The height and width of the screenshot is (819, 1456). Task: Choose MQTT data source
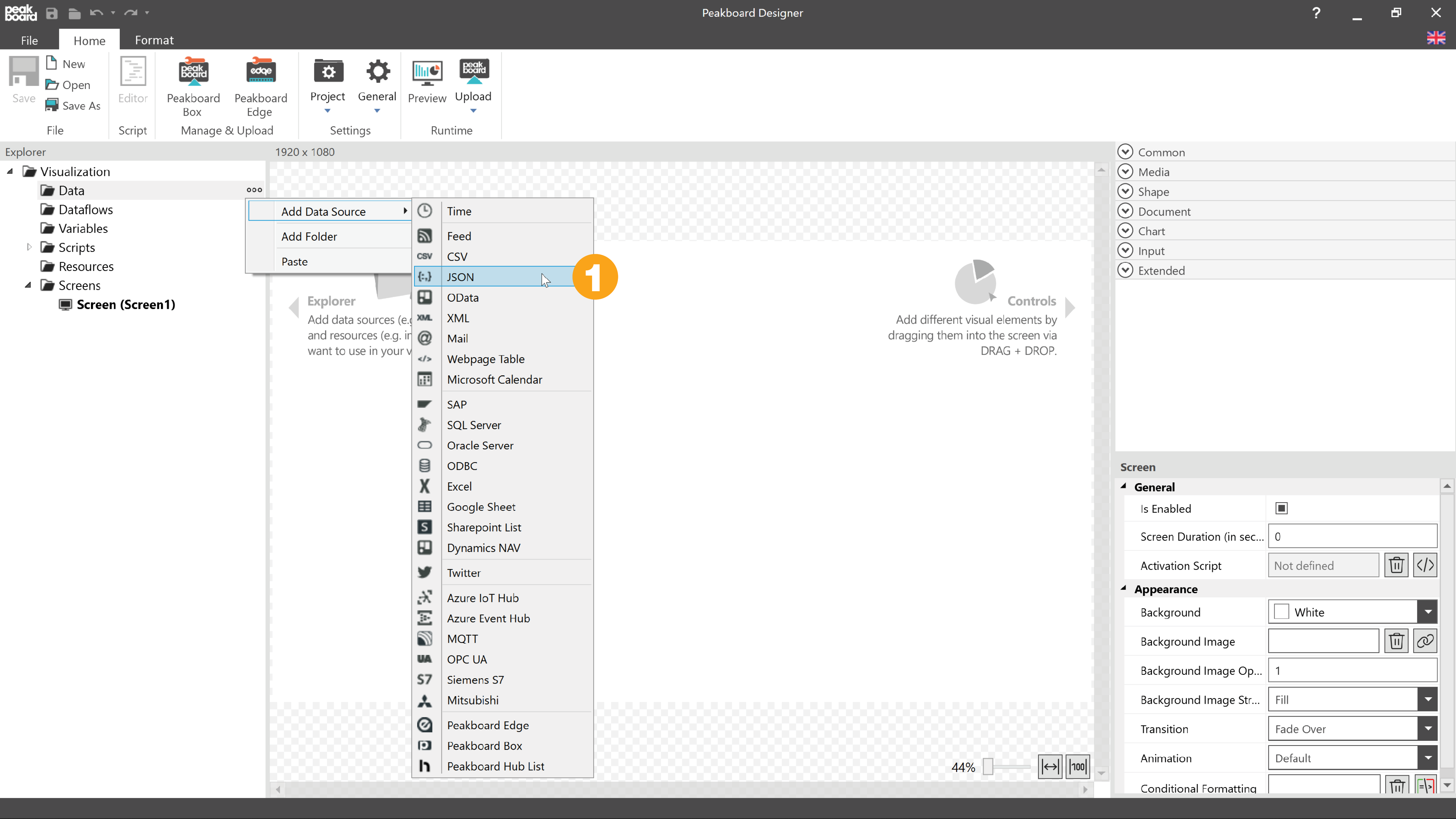click(x=503, y=639)
